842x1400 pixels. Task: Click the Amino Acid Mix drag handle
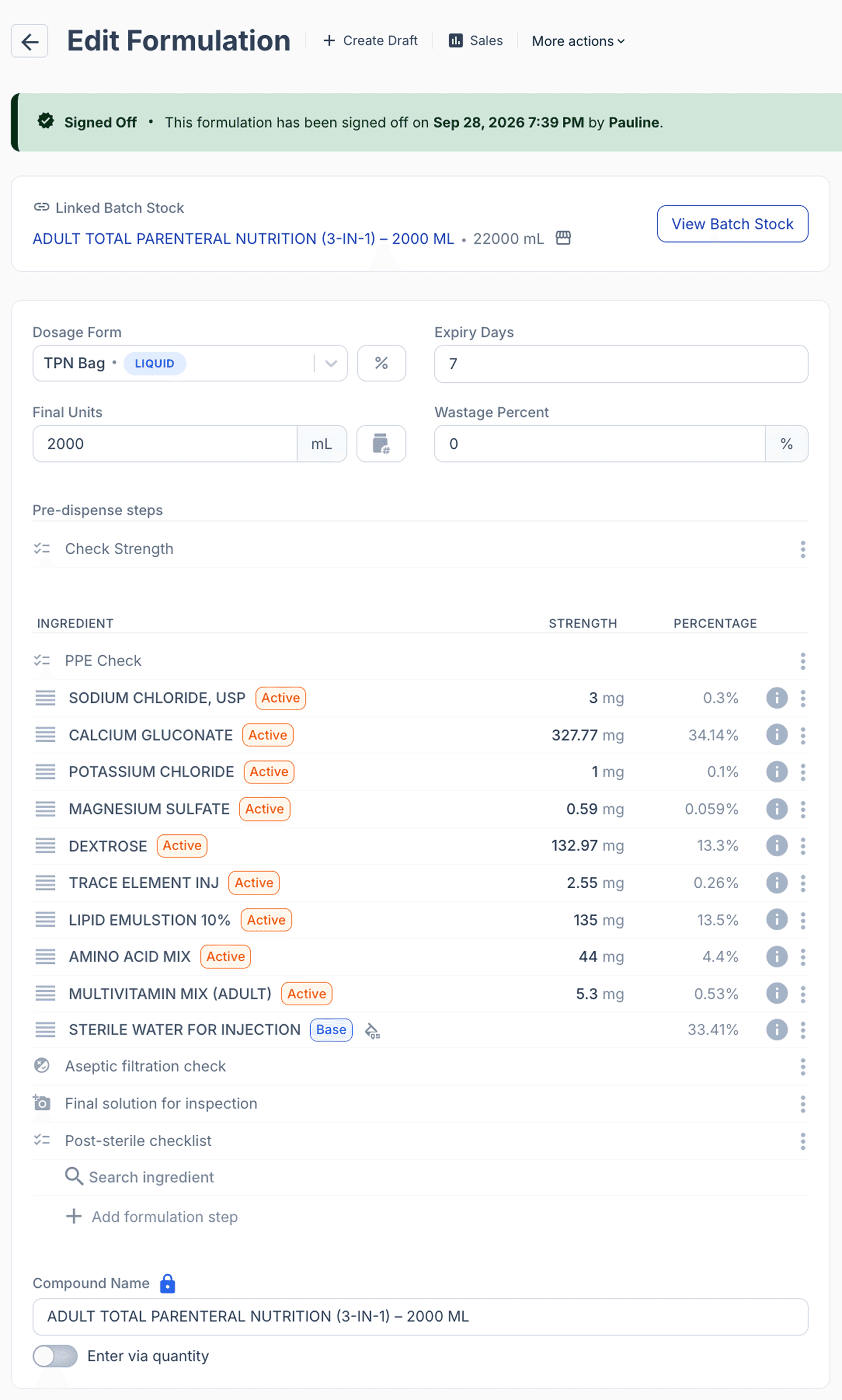pyautogui.click(x=46, y=957)
